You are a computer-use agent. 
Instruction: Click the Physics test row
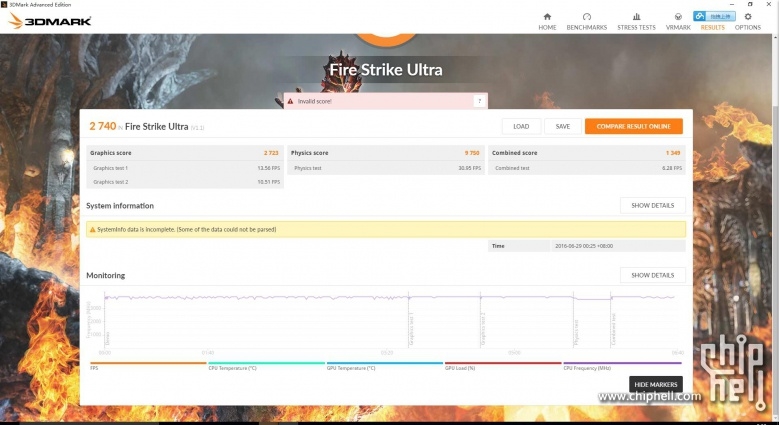pyautogui.click(x=386, y=168)
